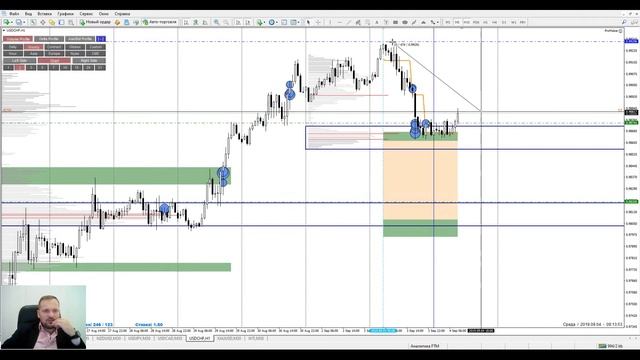Zoom in the chart with magnifier plus
This screenshot has width=640, height=360.
point(216,22)
